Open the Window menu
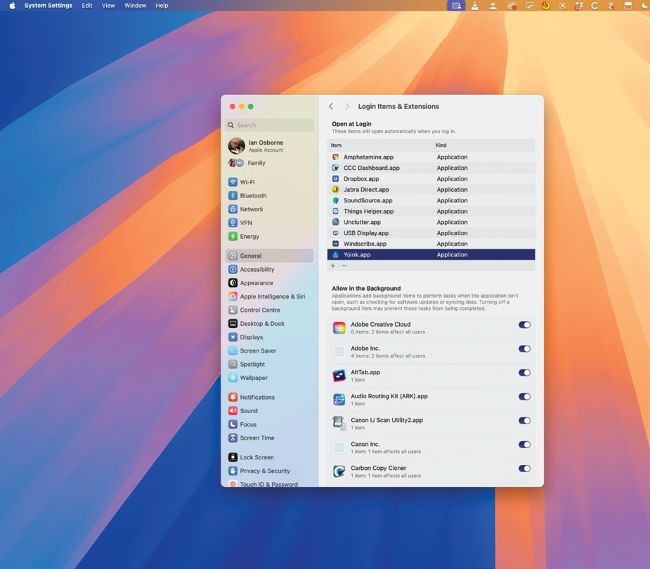650x569 pixels. (x=135, y=5)
